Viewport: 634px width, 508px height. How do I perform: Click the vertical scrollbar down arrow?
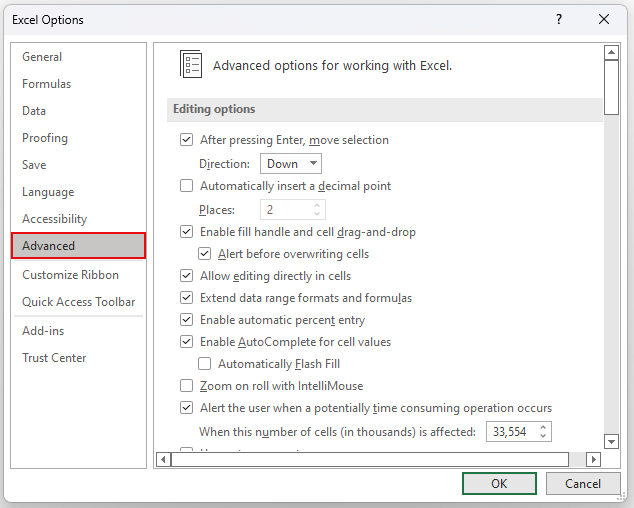pyautogui.click(x=611, y=441)
